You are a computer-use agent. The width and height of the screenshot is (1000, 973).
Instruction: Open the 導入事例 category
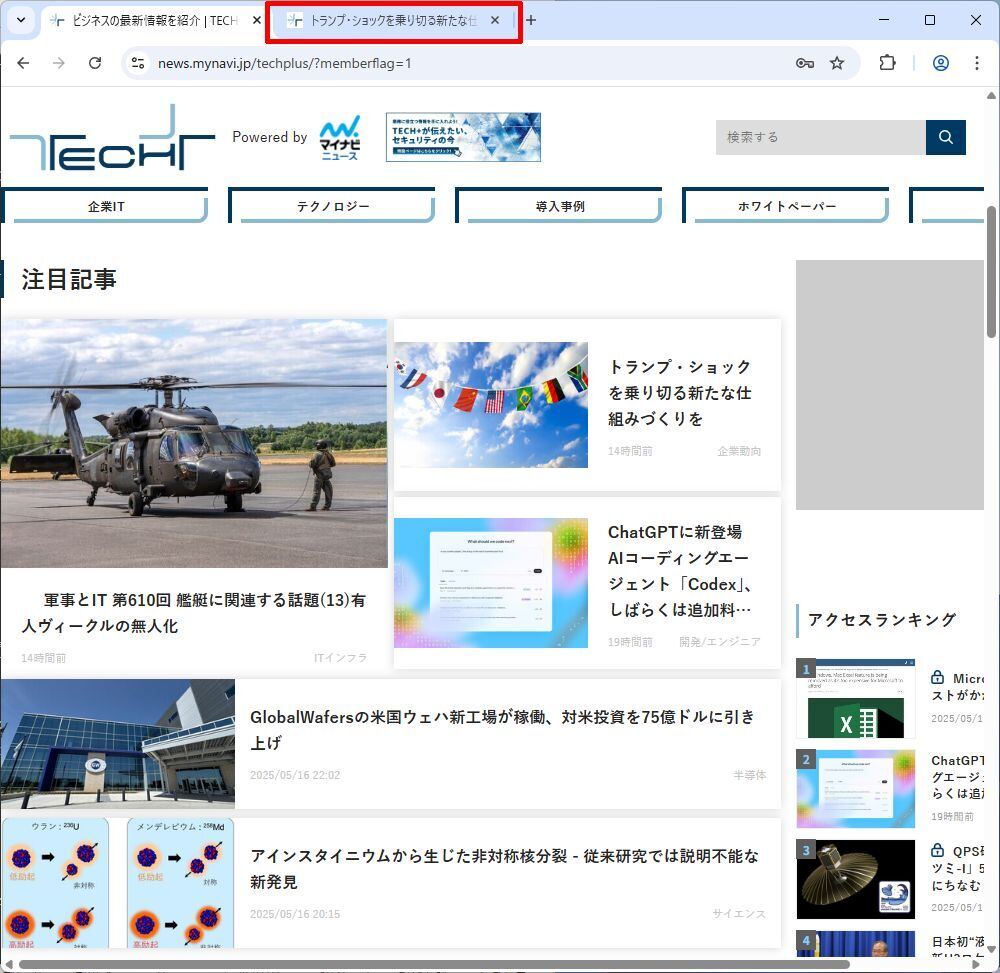559,206
